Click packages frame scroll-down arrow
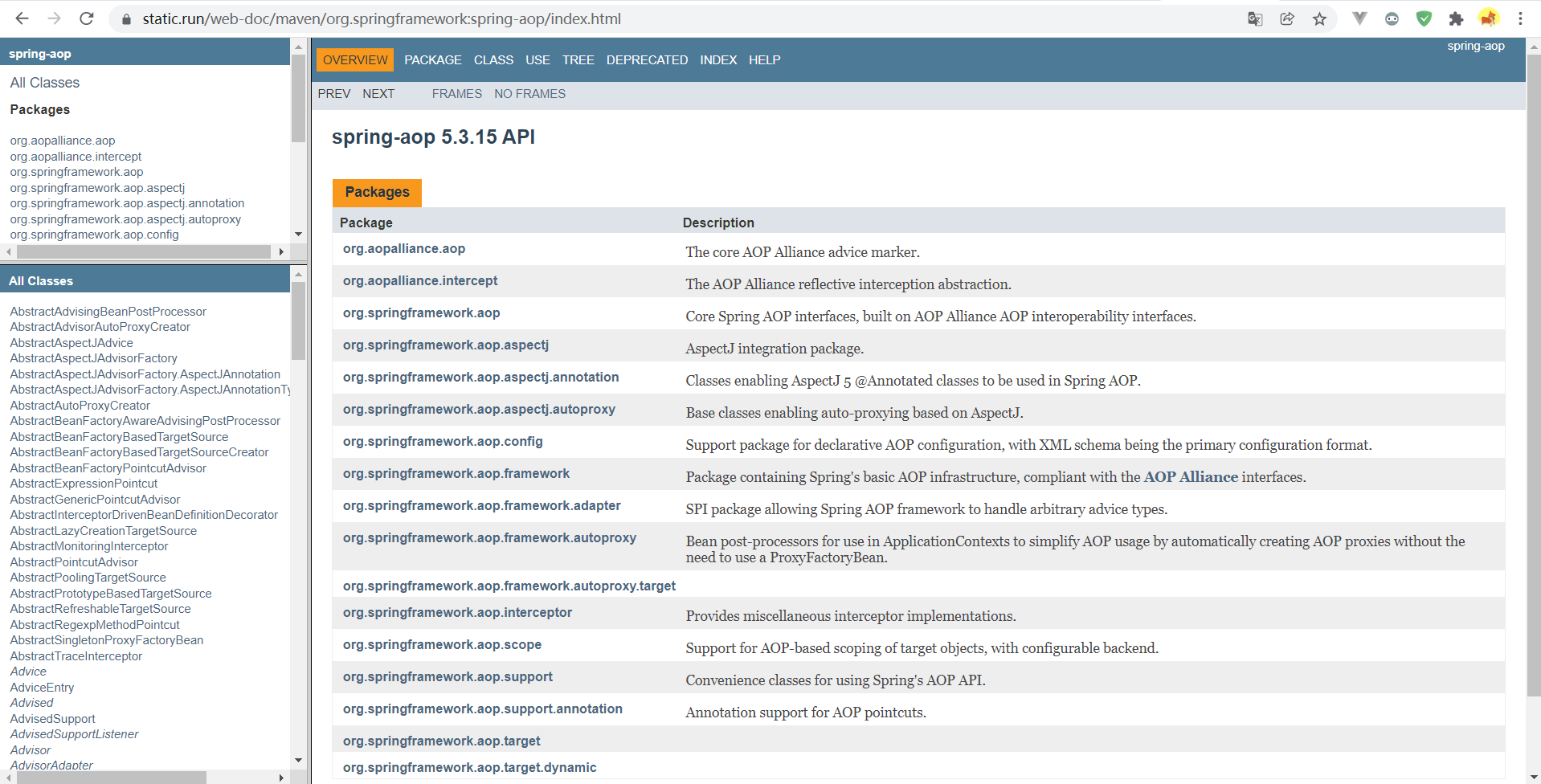Image resolution: width=1541 pixels, height=784 pixels. [x=298, y=235]
